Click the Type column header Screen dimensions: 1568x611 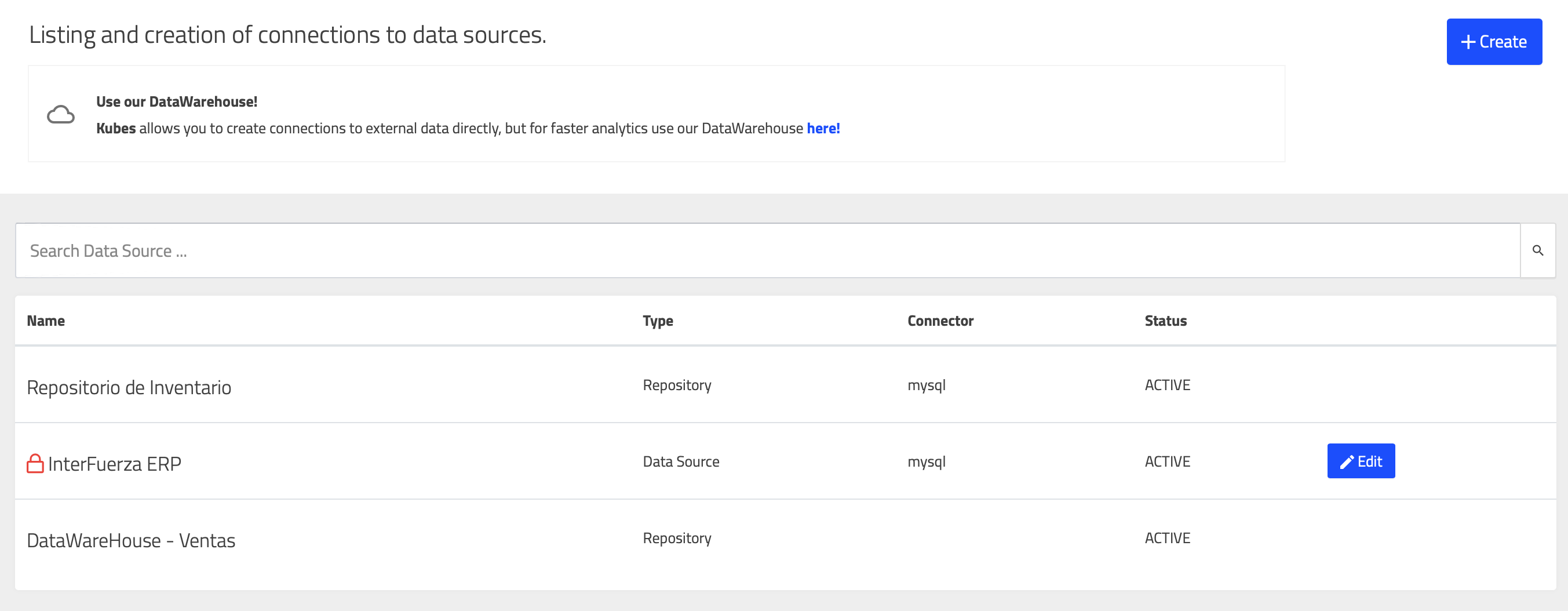click(658, 321)
